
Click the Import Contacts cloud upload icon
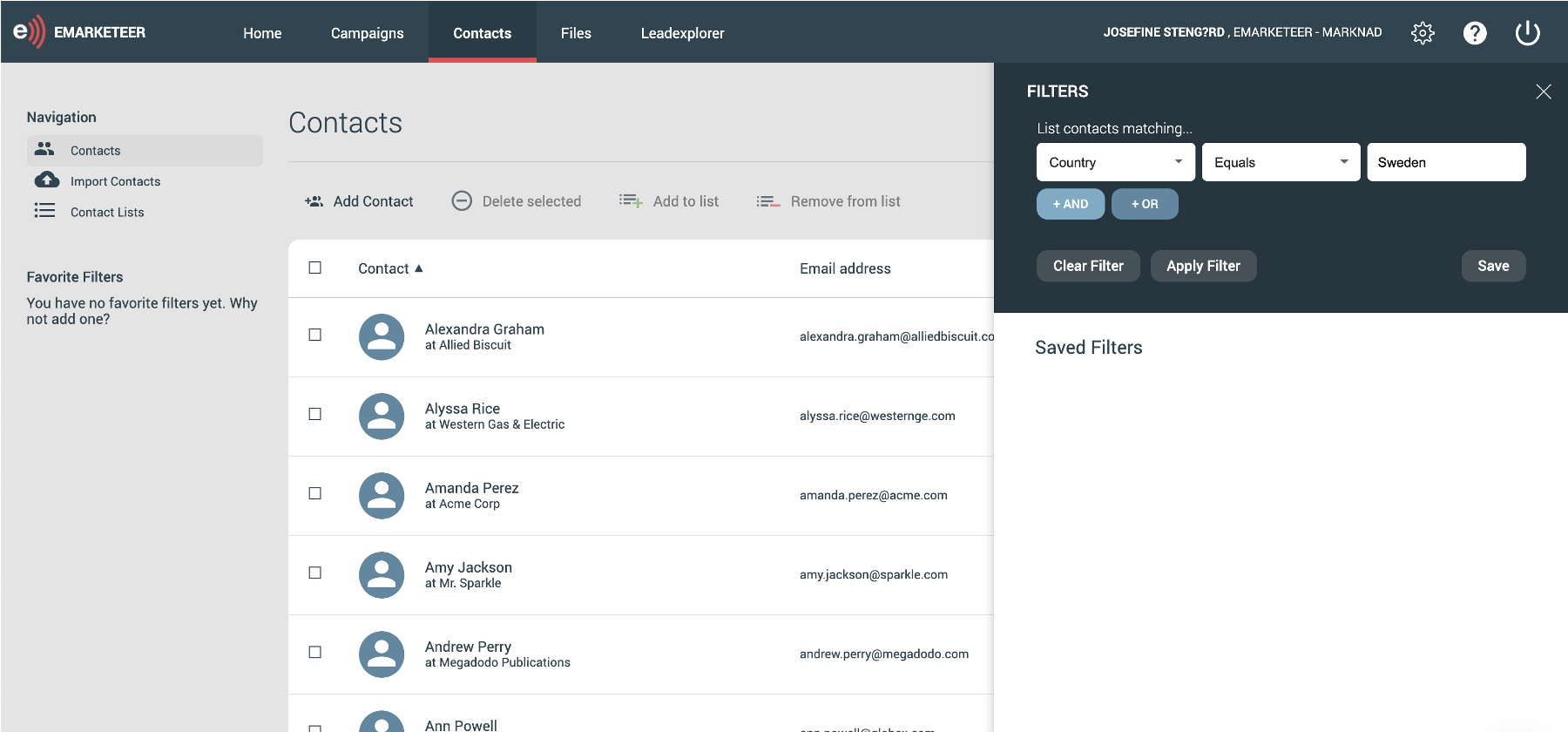[x=46, y=180]
